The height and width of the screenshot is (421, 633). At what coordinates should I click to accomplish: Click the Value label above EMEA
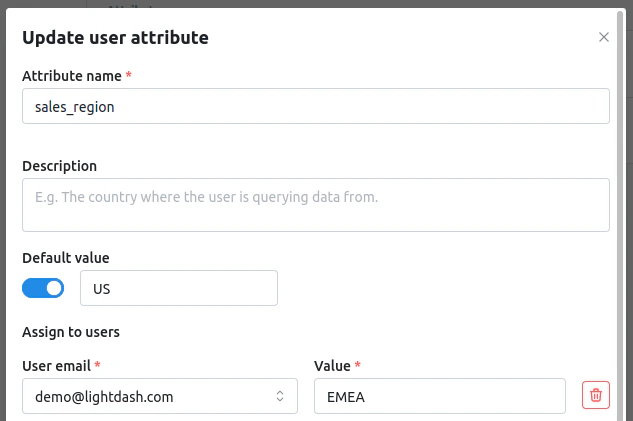(x=331, y=366)
